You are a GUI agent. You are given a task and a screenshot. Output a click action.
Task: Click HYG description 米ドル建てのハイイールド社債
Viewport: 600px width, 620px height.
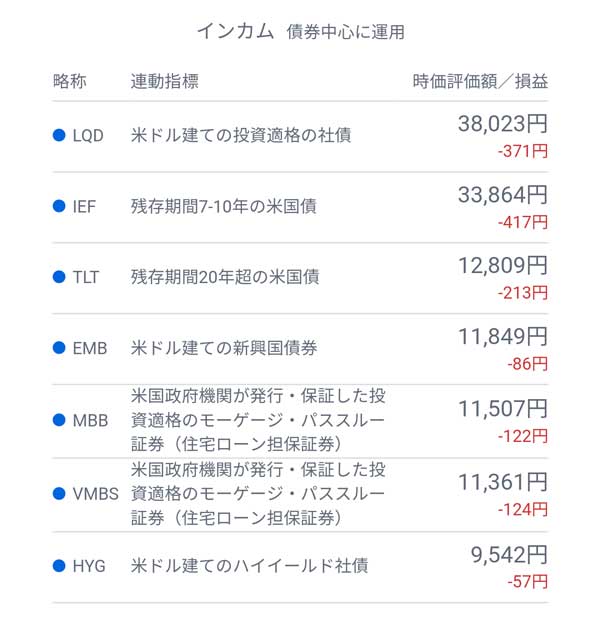click(x=250, y=566)
